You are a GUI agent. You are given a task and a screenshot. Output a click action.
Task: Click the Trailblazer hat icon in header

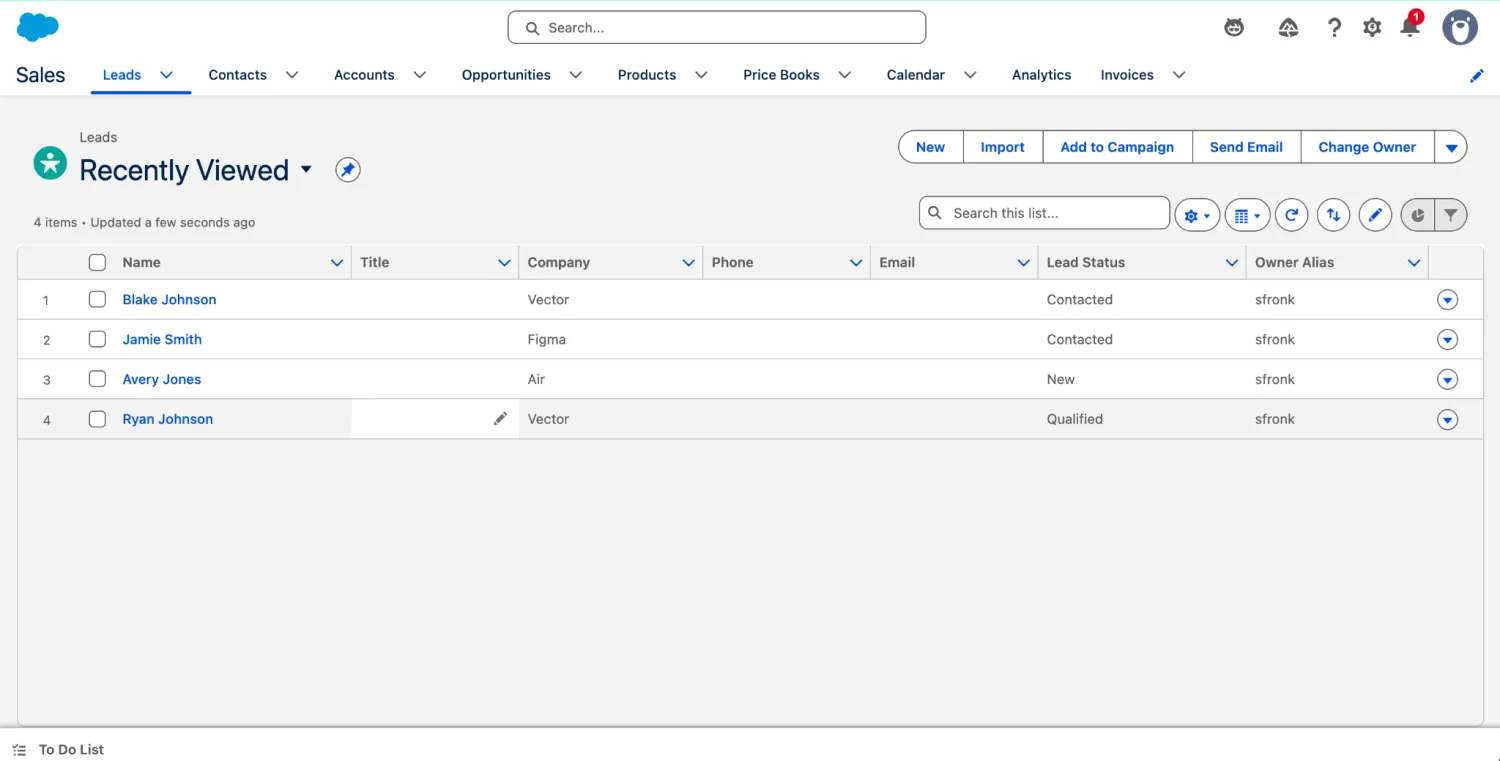tap(1289, 28)
